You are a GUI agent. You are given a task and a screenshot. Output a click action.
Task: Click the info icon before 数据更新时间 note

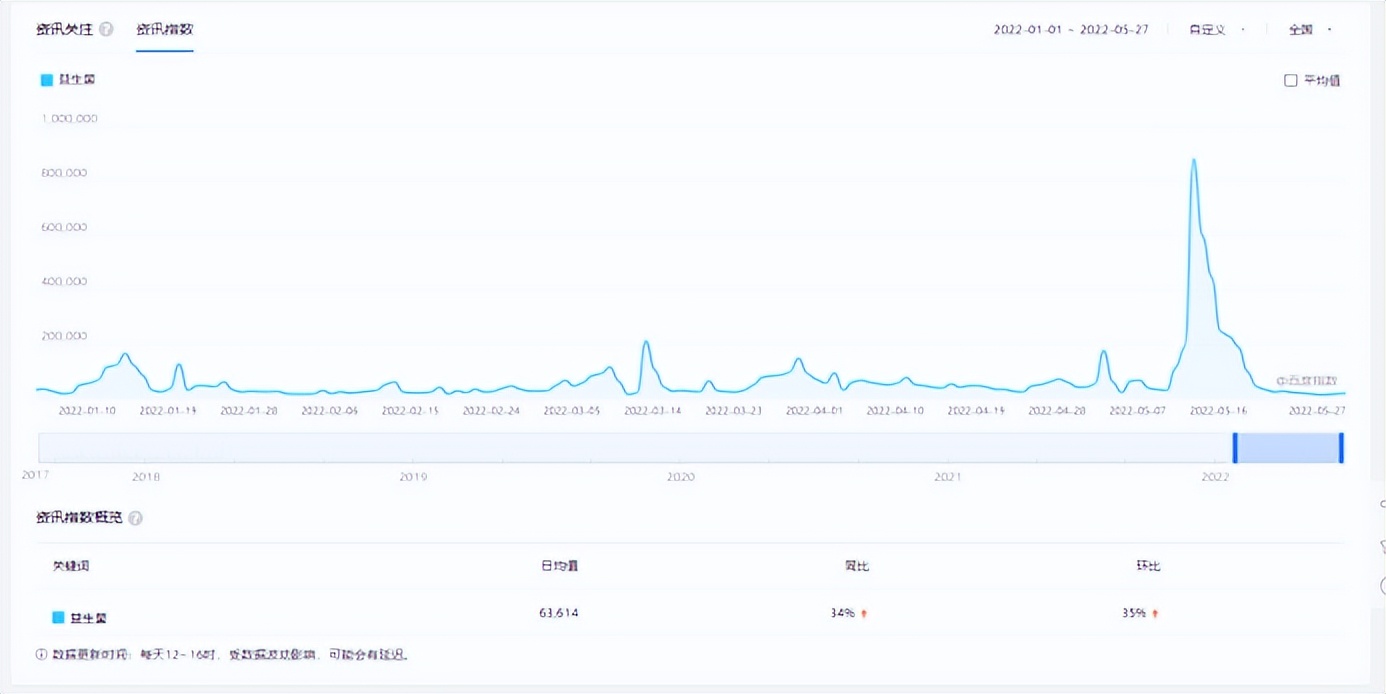(x=41, y=655)
